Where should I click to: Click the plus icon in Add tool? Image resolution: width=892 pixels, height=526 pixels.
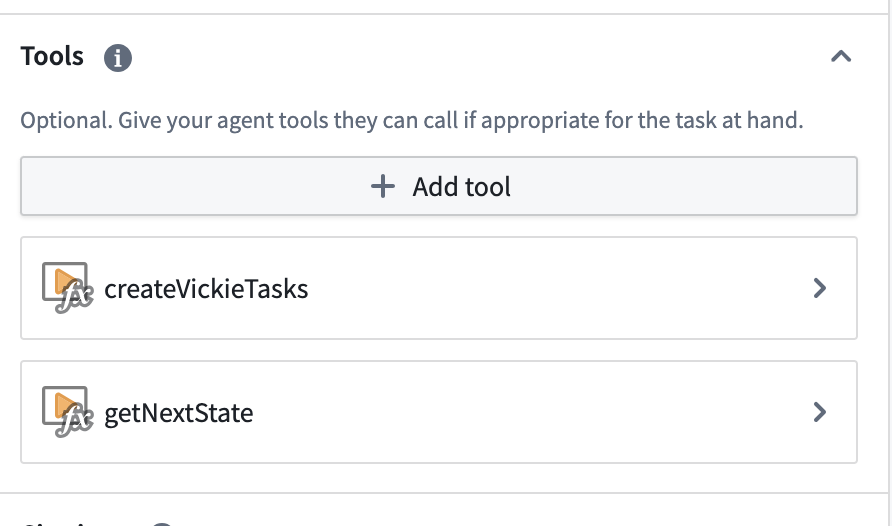point(383,187)
